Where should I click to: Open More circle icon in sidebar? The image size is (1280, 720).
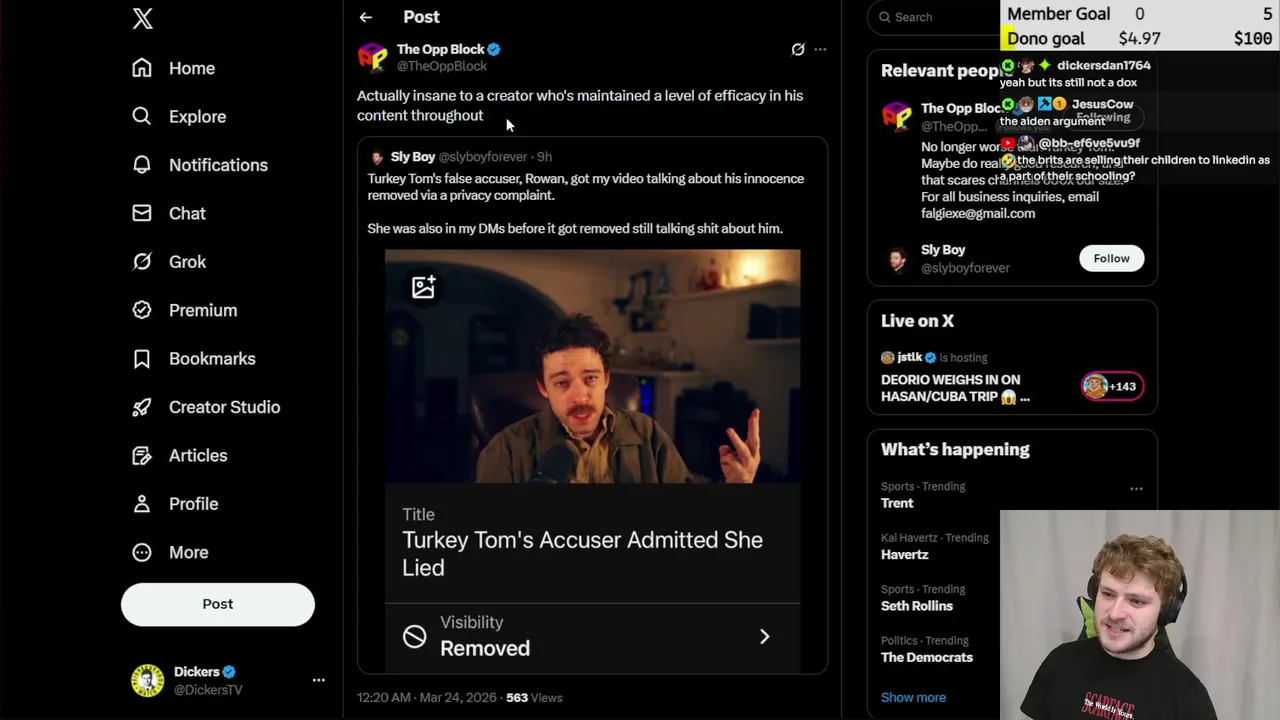(142, 552)
